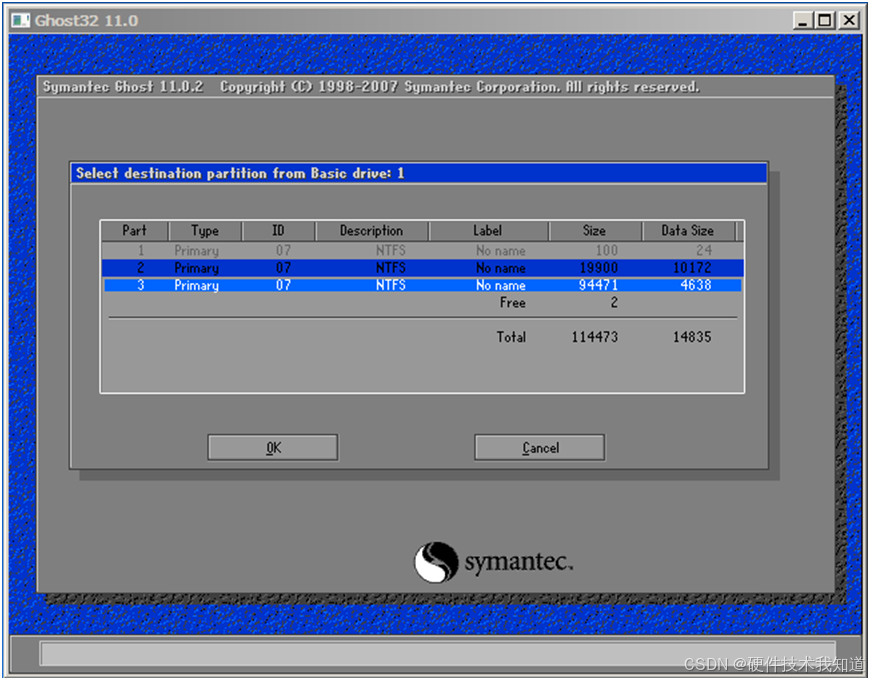
Task: Click the Total data size 14835
Action: [x=692, y=337]
